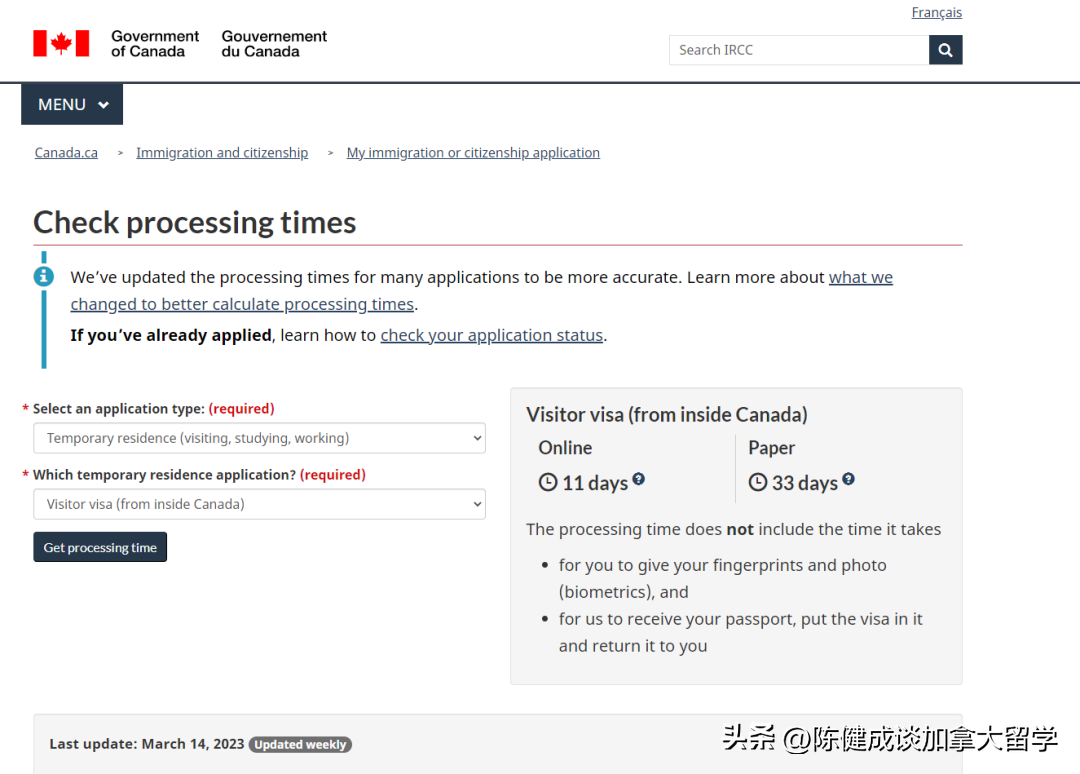Click the Government of Canada flag logo
Image resolution: width=1080 pixels, height=774 pixels.
tap(61, 43)
